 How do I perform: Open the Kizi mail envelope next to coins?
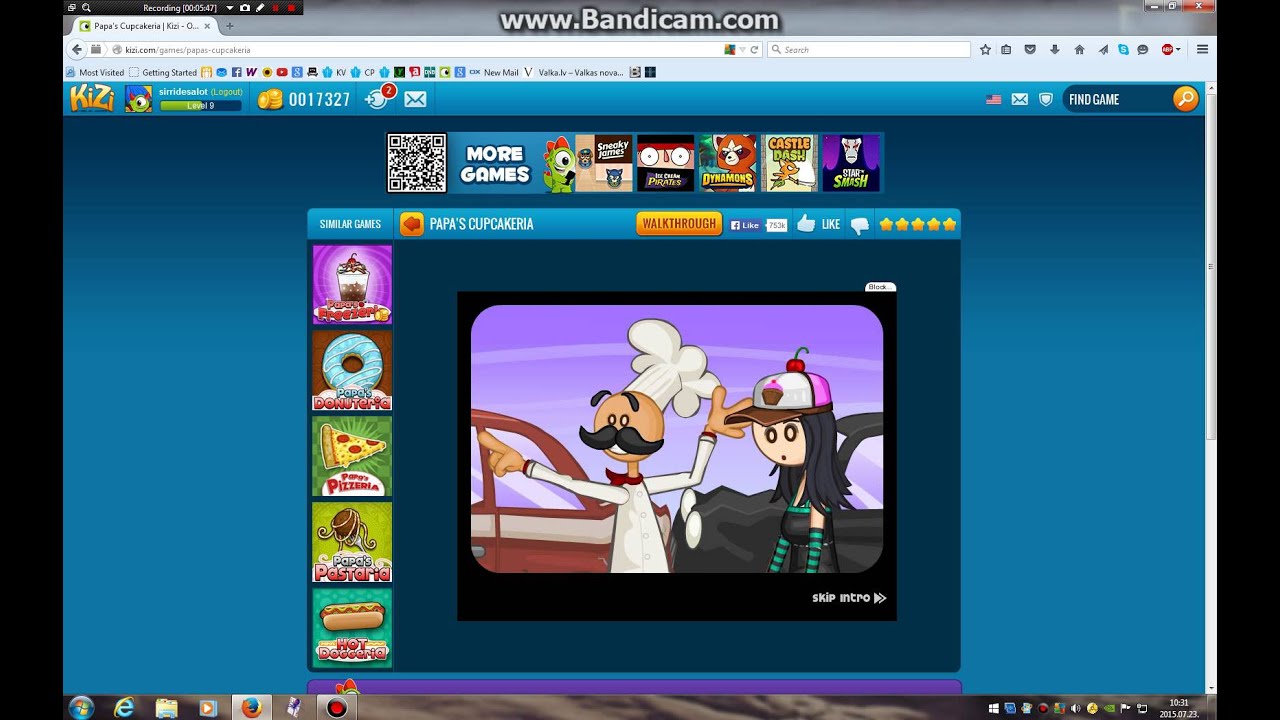point(415,99)
